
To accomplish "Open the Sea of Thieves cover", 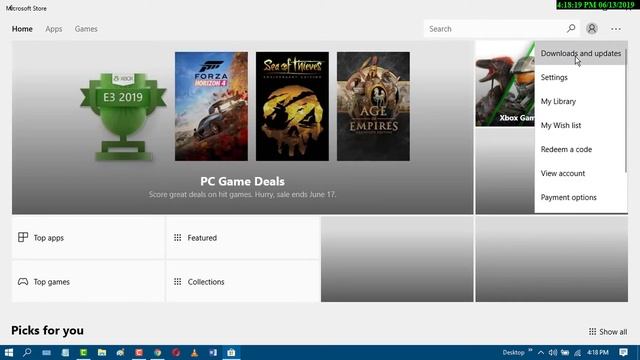I will coord(292,106).
